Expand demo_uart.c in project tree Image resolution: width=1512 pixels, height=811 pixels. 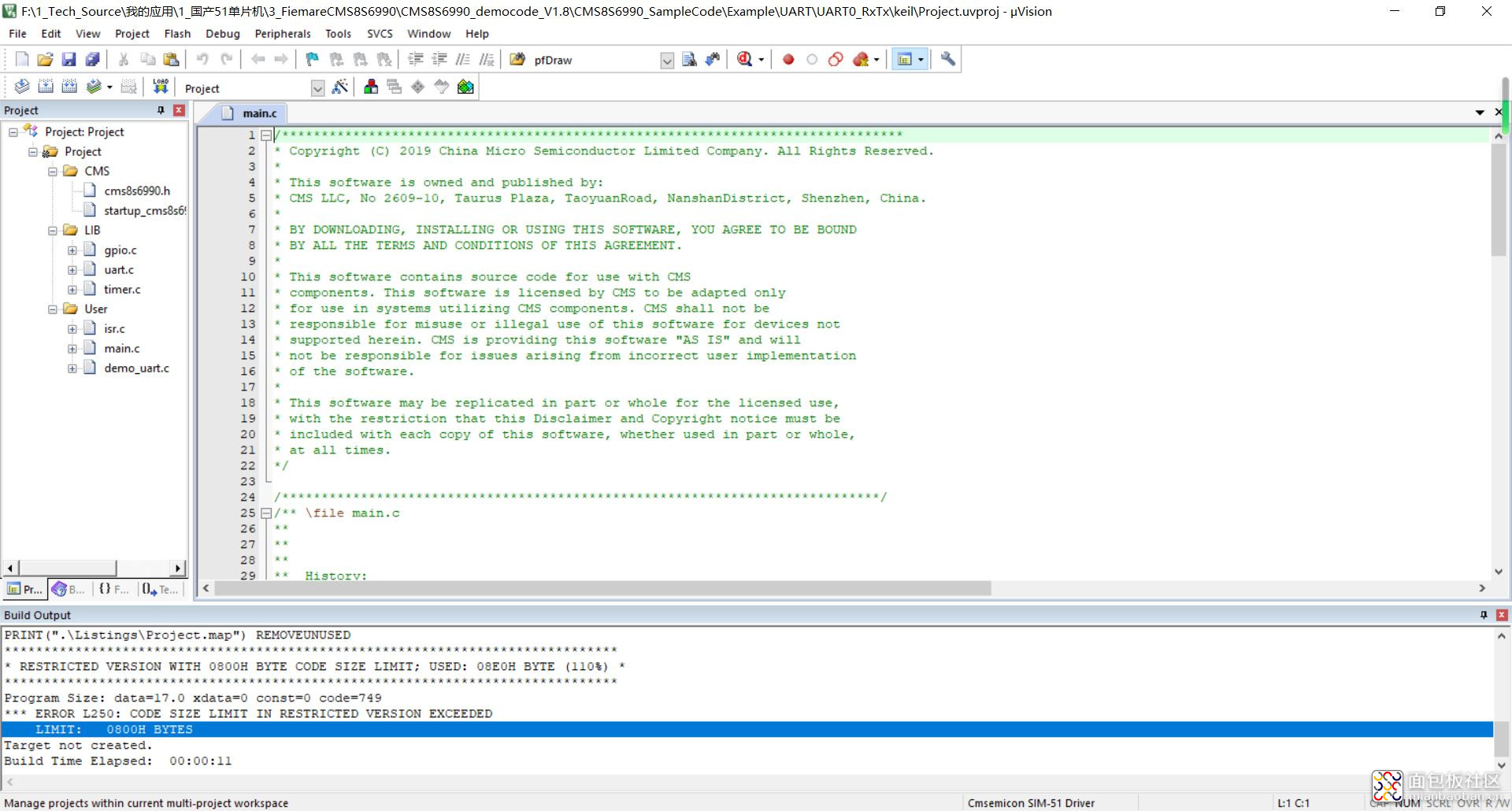click(x=72, y=368)
